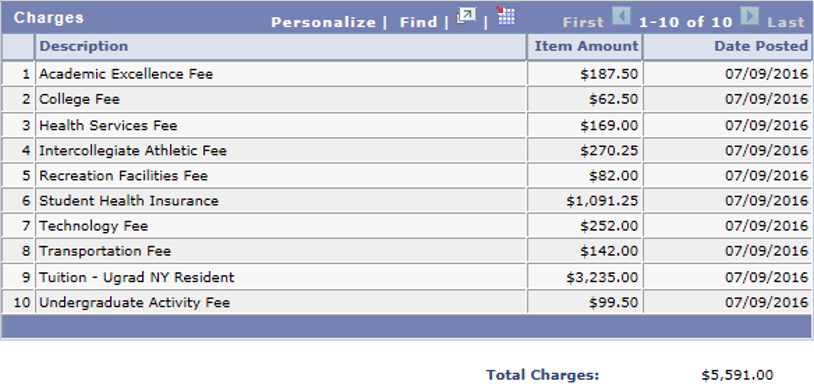Open the View All popup window icon
814x389 pixels.
(x=466, y=16)
